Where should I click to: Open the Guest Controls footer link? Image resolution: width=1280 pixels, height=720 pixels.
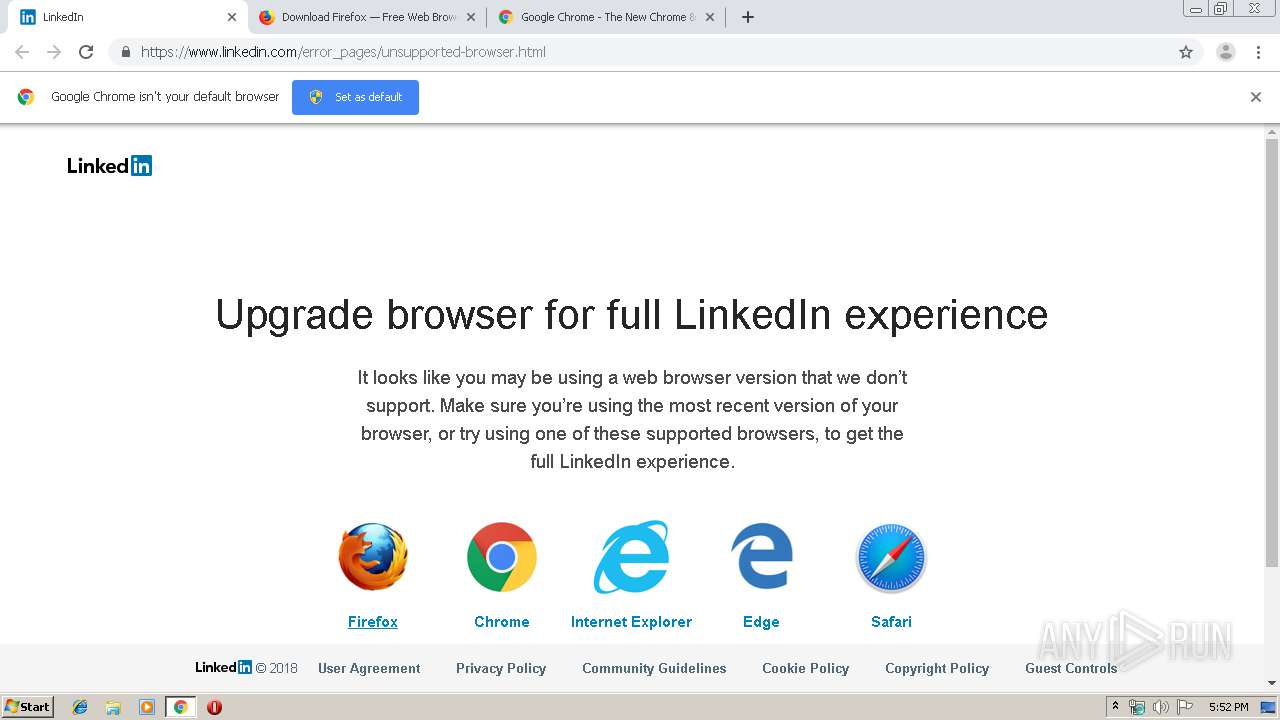click(x=1071, y=668)
